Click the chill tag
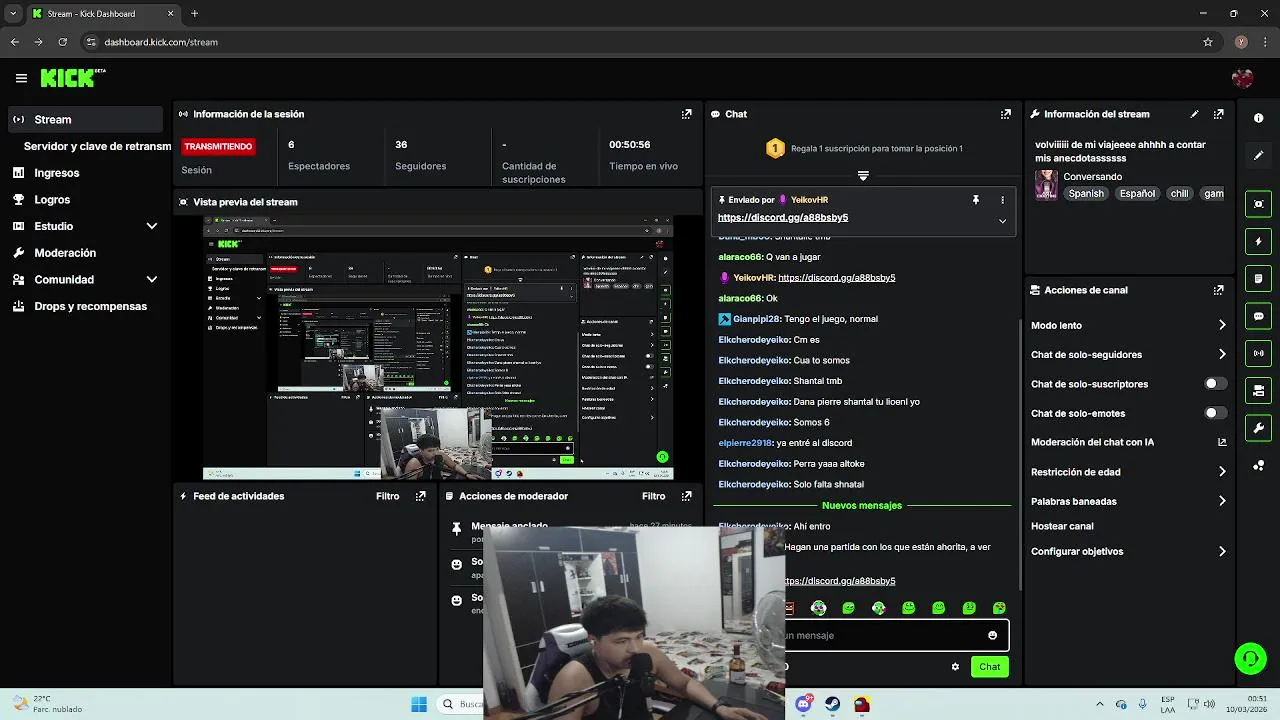1280x720 pixels. click(1179, 194)
